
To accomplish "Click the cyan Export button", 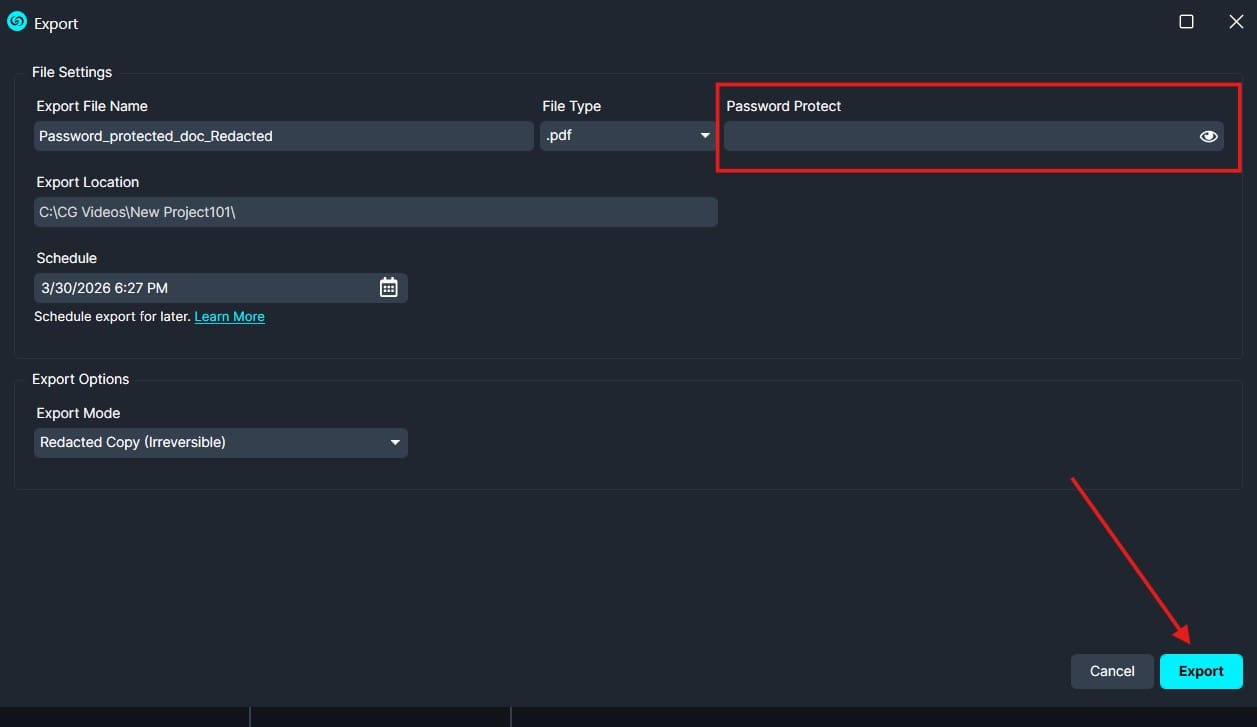I will (1200, 671).
